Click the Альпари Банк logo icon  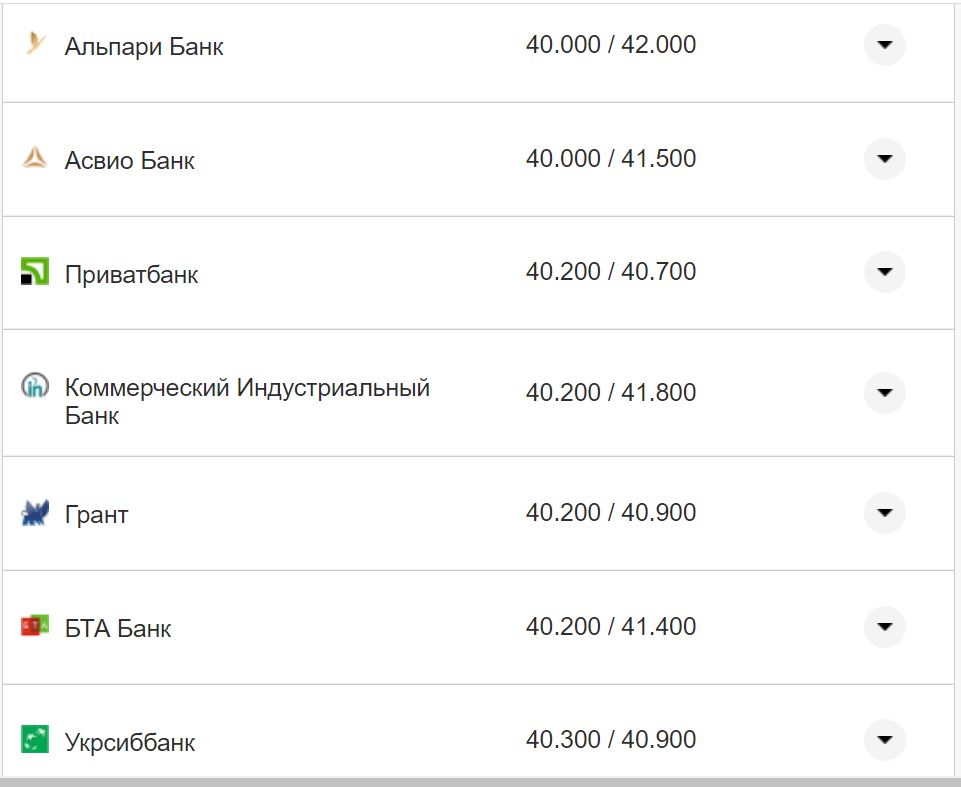pyautogui.click(x=36, y=44)
